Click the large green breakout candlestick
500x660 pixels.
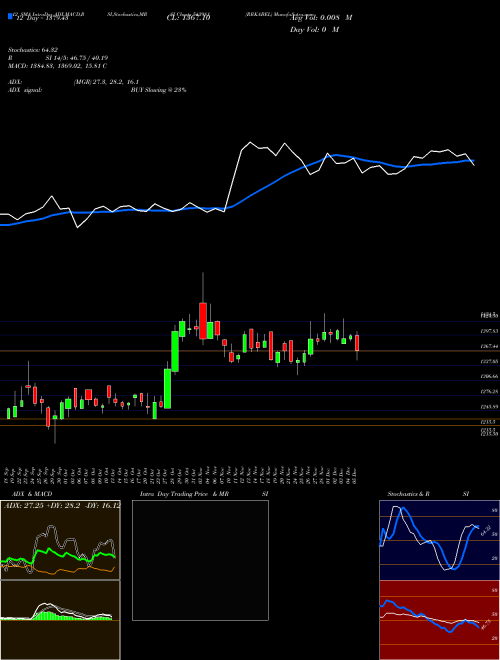175,351
